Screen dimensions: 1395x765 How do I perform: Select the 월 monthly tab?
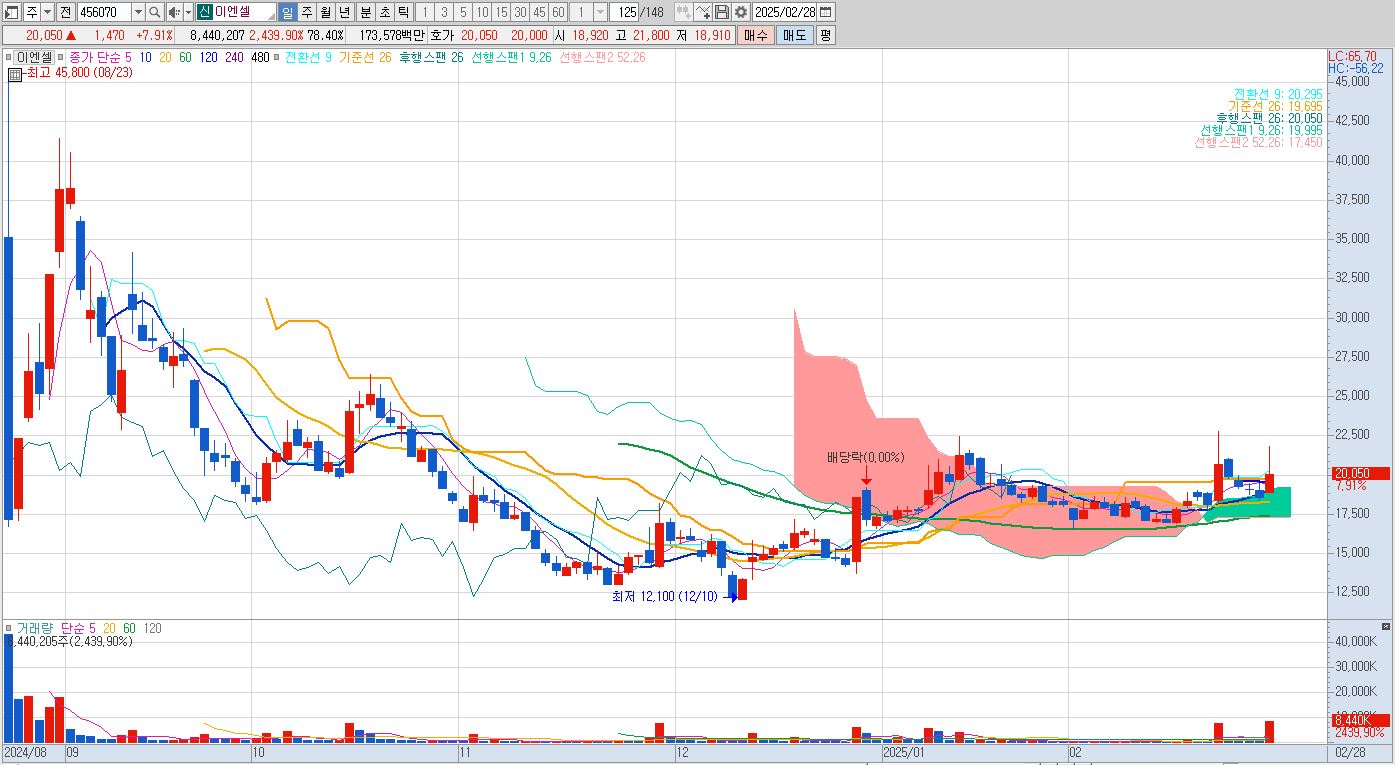(325, 12)
